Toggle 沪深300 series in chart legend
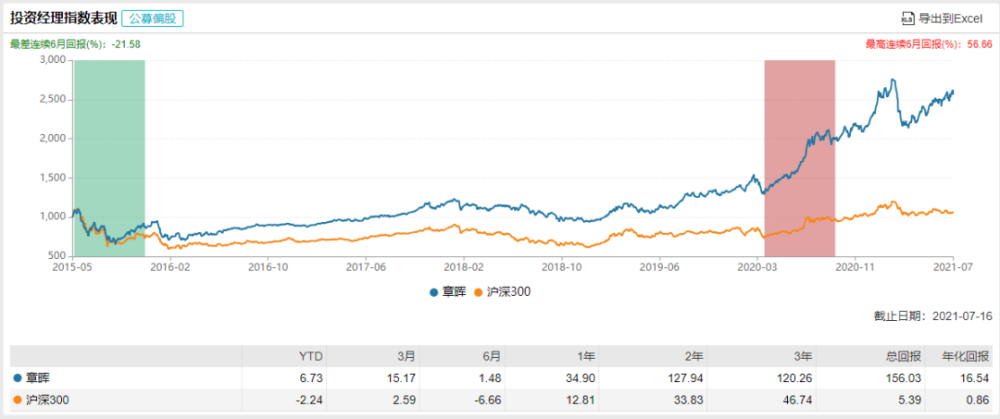Image resolution: width=1000 pixels, height=419 pixels. [x=503, y=292]
